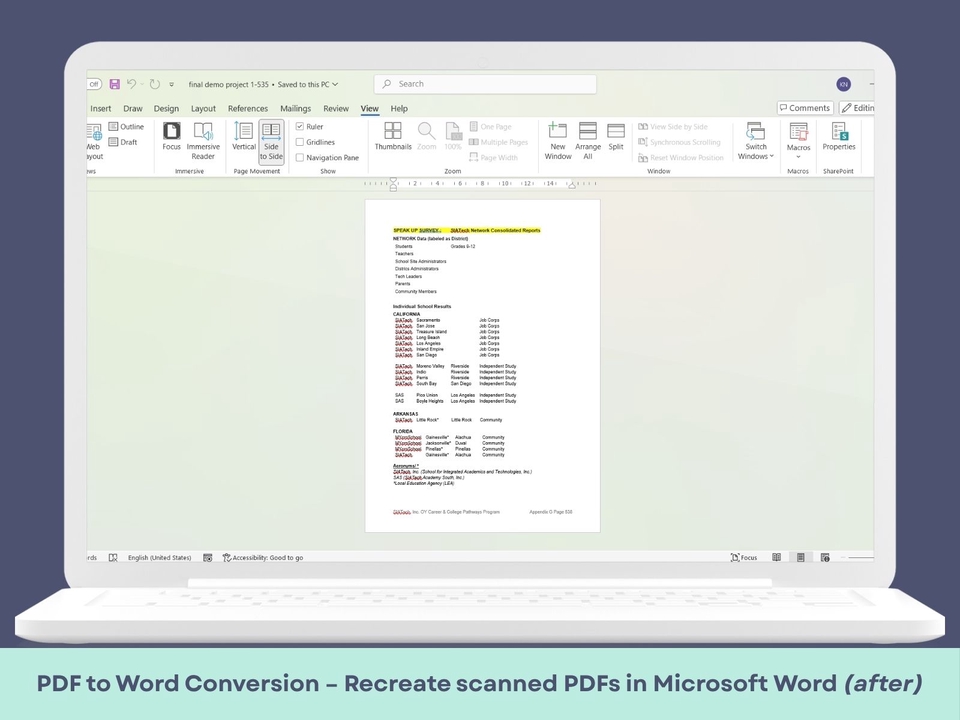Open a New Window
The width and height of the screenshot is (960, 720).
point(558,141)
